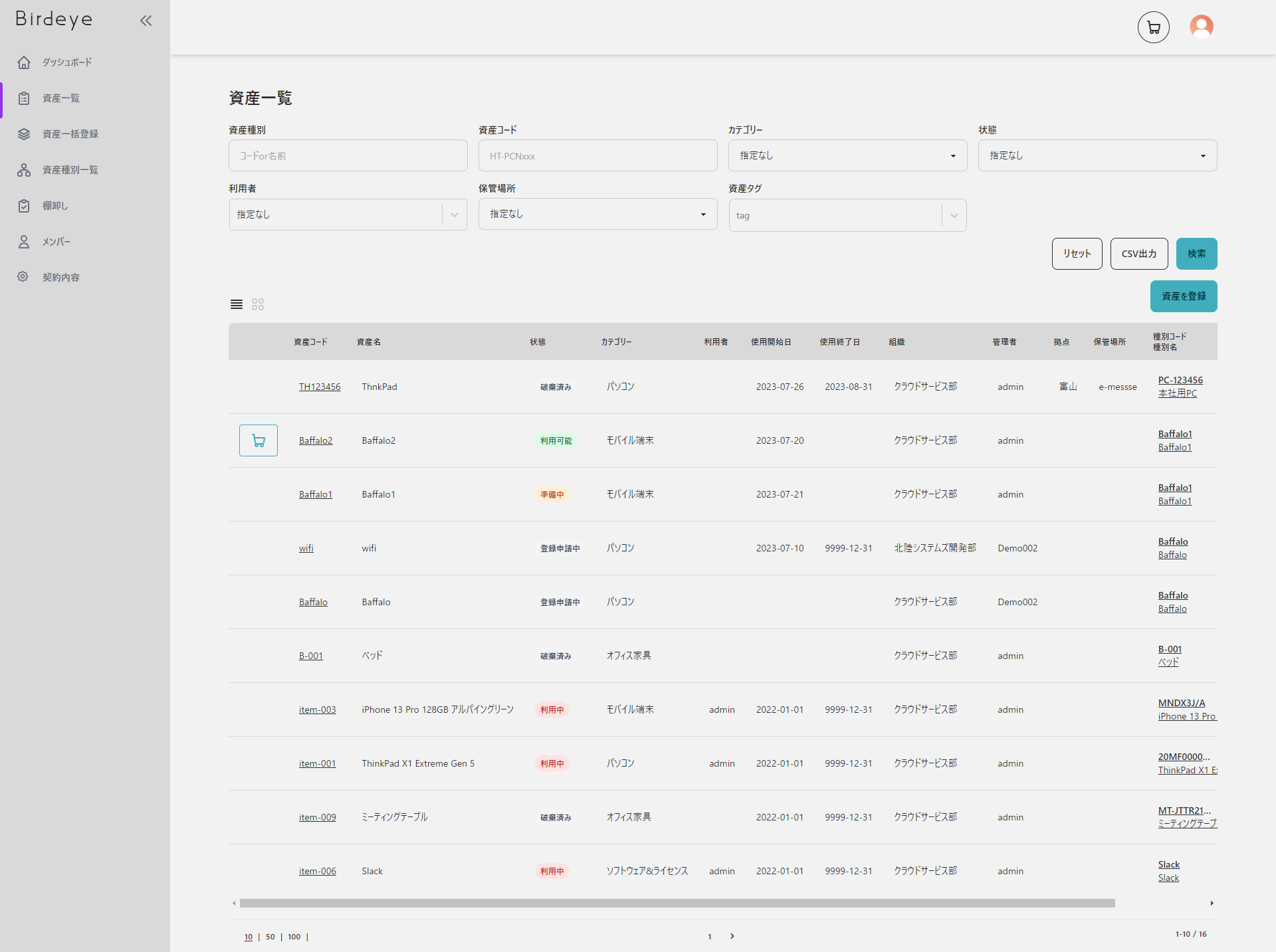Go to next page arrow in pagination
1276x952 pixels.
732,936
